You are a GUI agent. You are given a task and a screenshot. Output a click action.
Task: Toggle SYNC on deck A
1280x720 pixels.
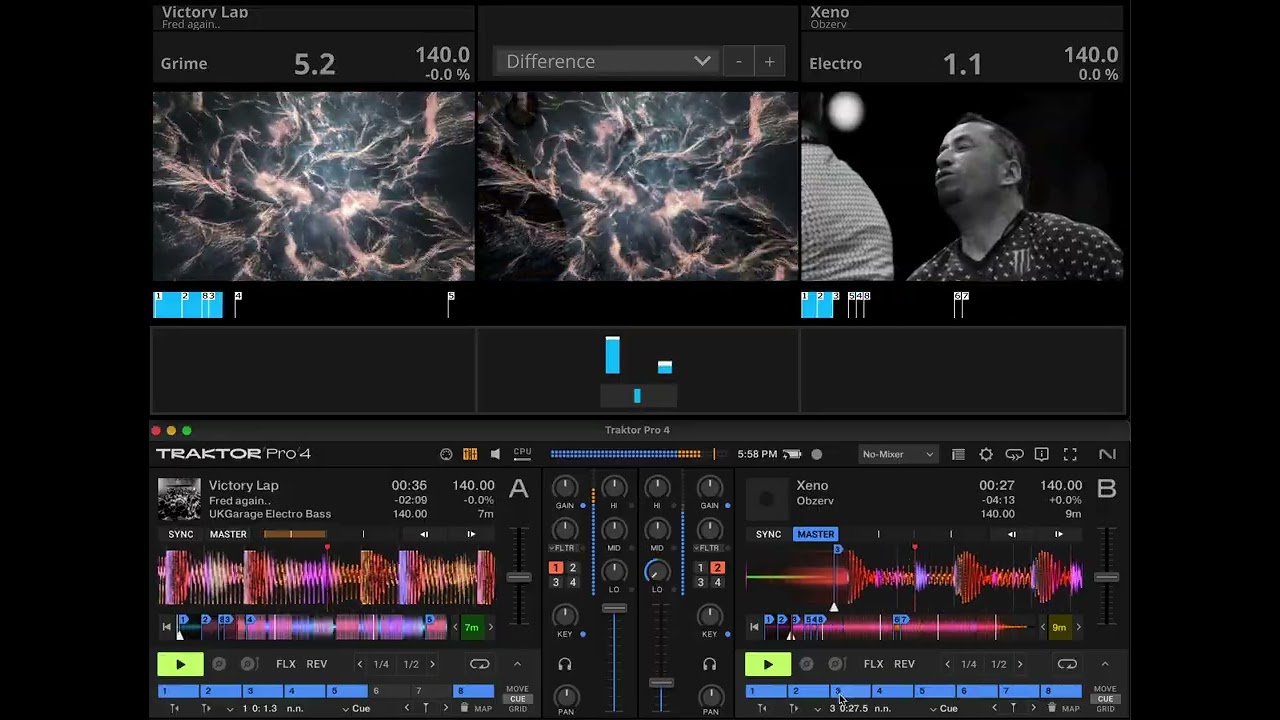(181, 534)
